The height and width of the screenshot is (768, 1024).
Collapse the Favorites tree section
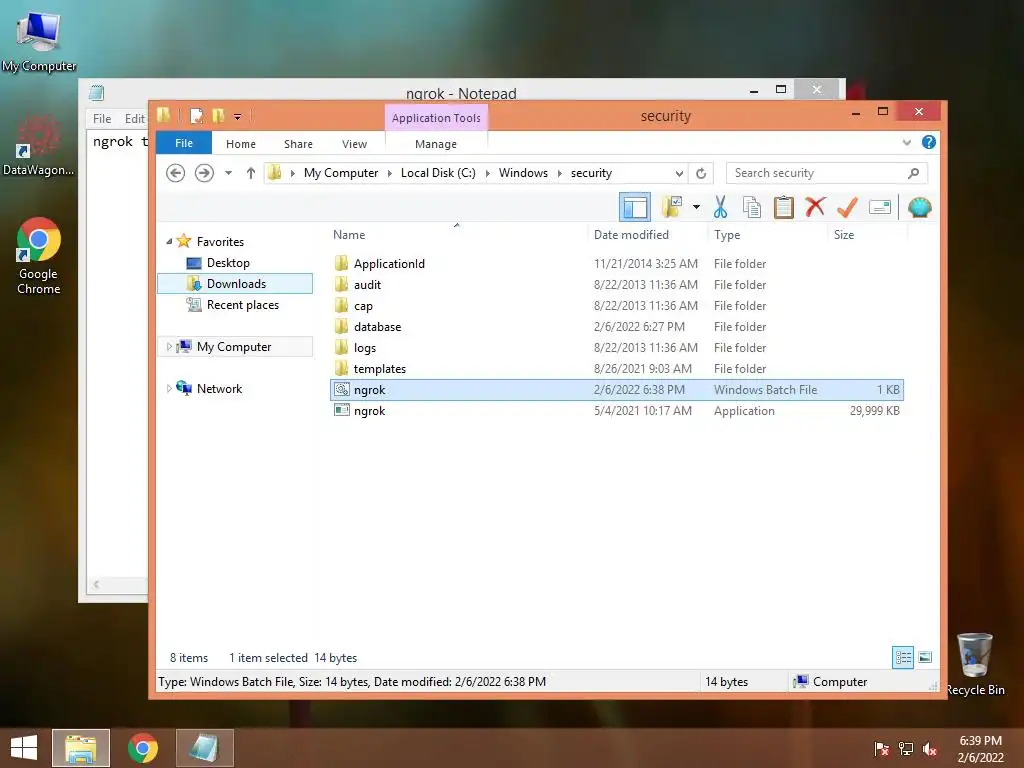[x=169, y=242]
